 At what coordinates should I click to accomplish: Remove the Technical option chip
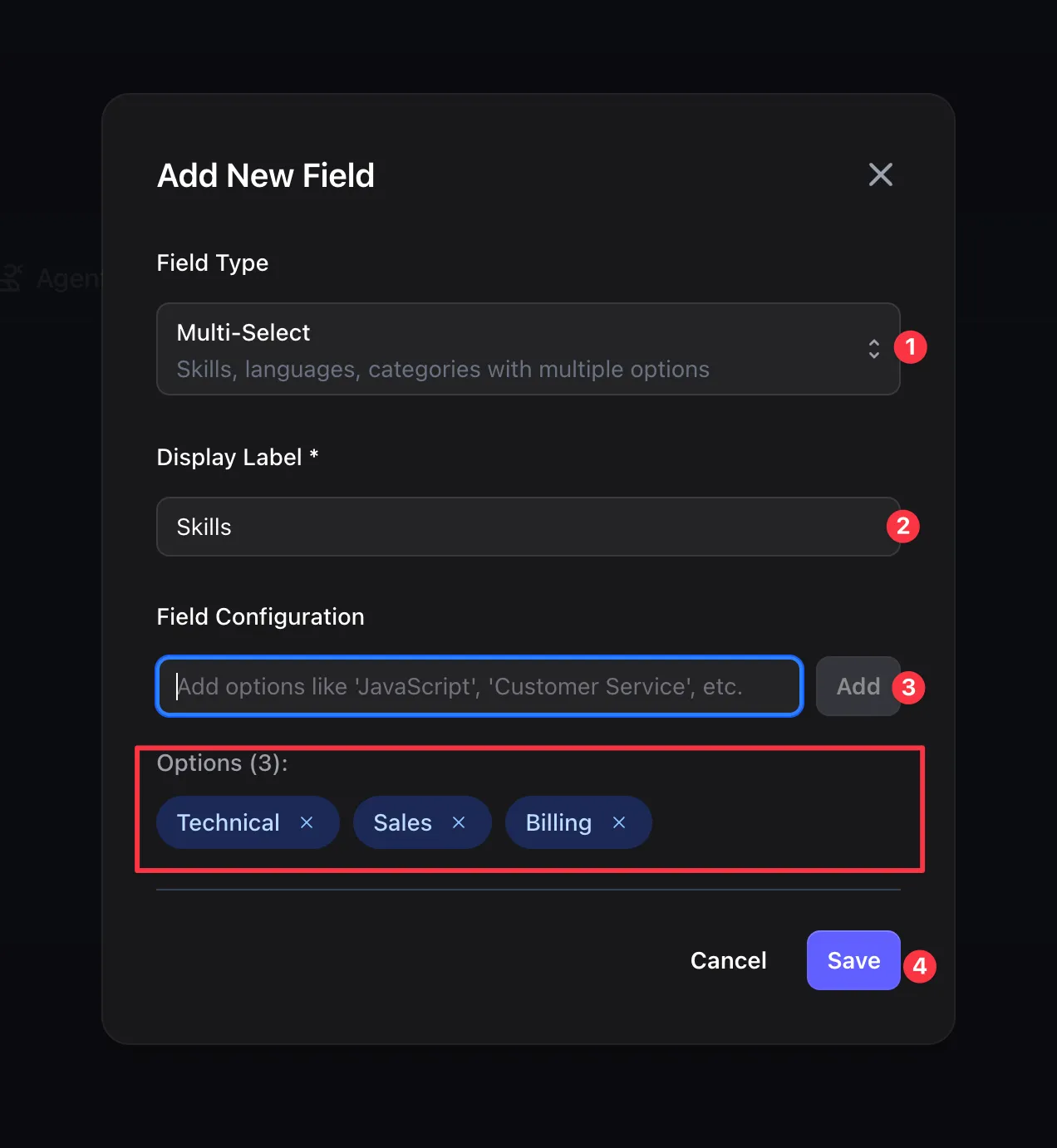pos(306,822)
